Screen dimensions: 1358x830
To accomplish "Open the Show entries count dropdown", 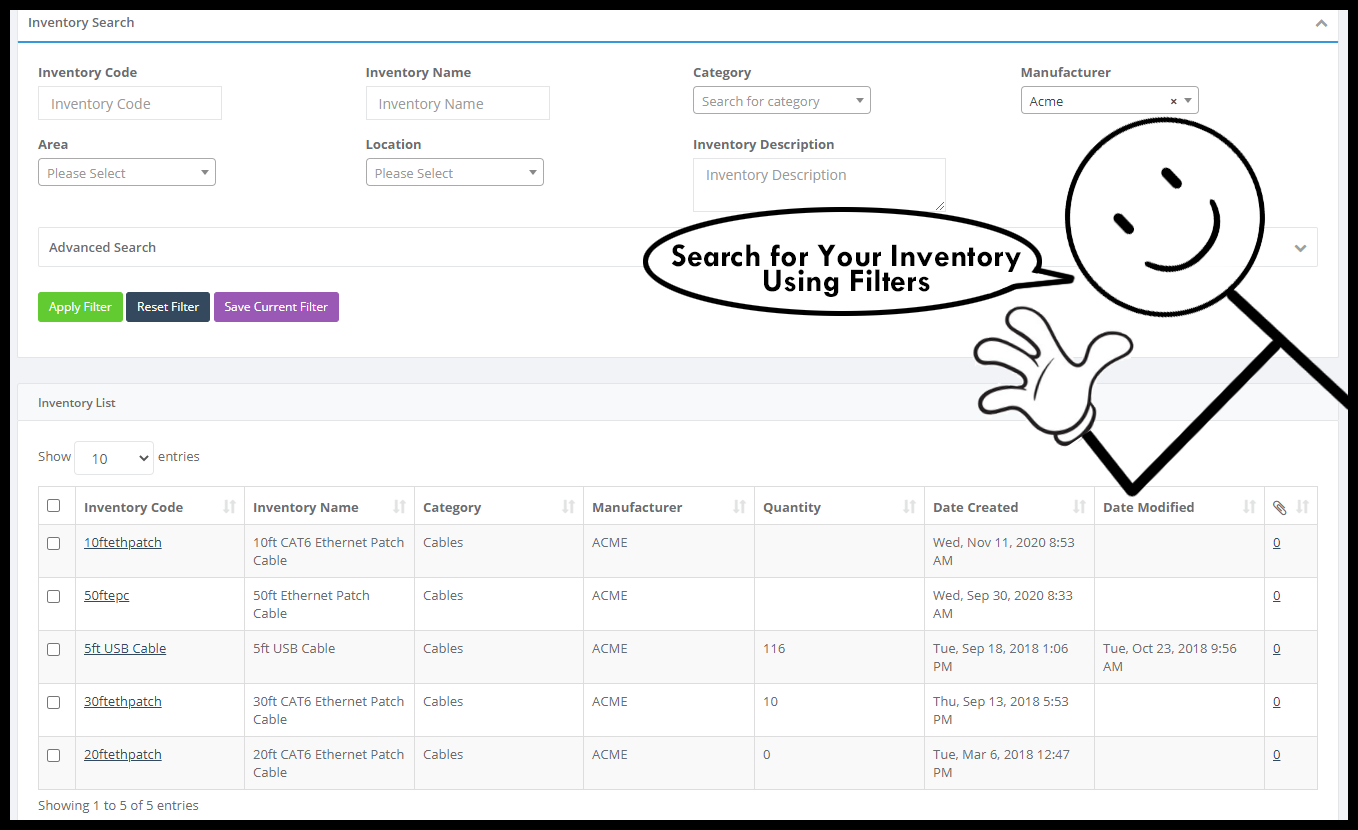I will (x=114, y=458).
